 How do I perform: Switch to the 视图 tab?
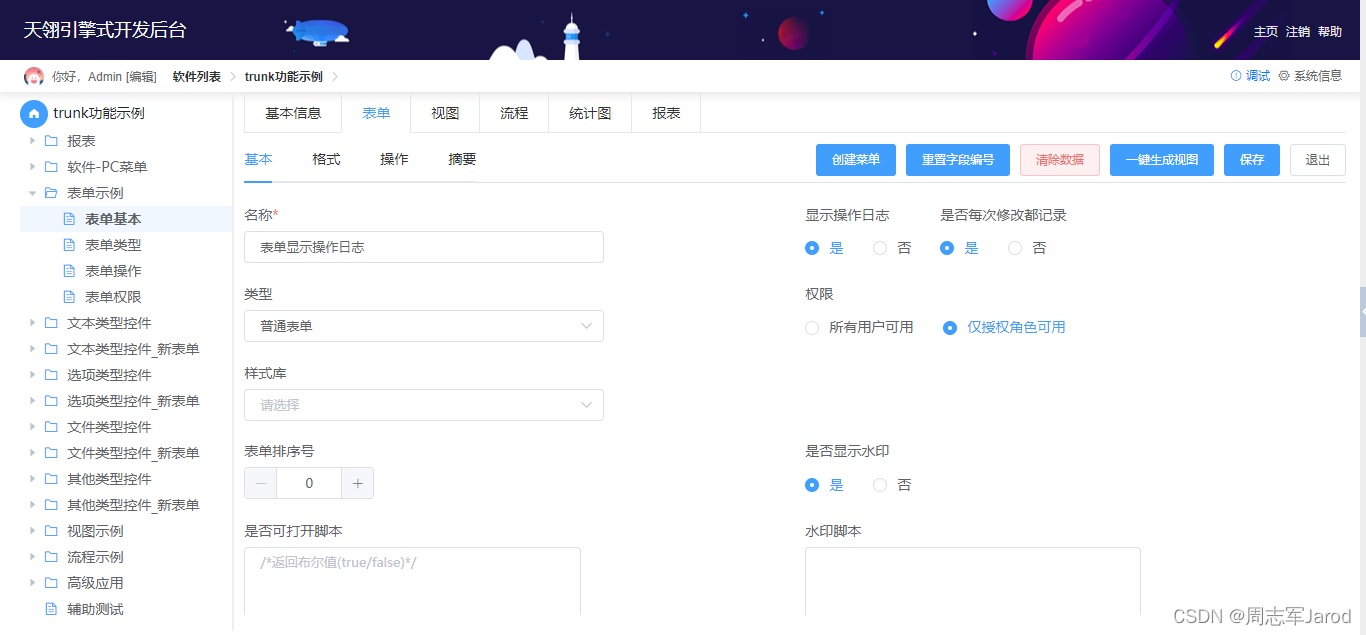click(445, 113)
